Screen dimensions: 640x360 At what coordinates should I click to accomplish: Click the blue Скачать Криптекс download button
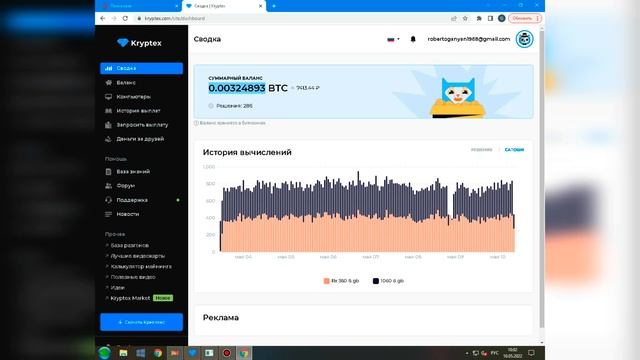point(141,322)
